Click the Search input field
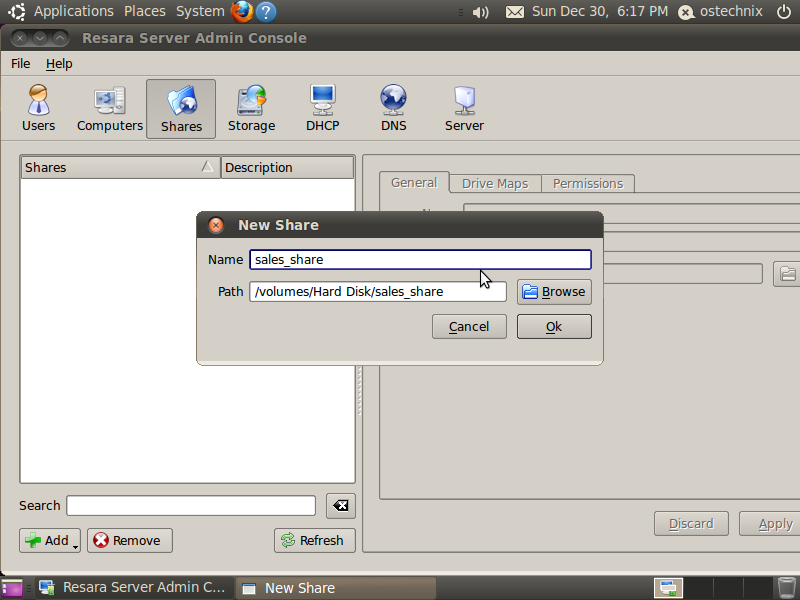800x600 pixels. pyautogui.click(x=191, y=506)
